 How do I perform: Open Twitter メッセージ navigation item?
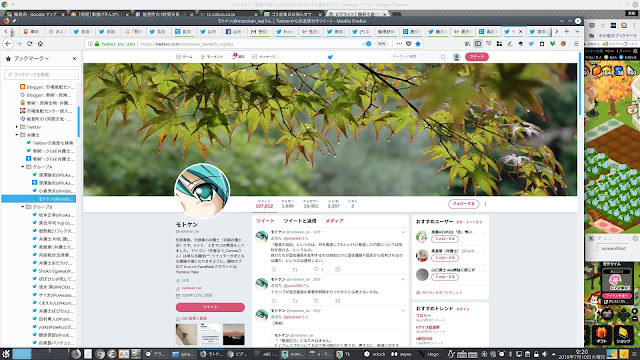[264, 57]
